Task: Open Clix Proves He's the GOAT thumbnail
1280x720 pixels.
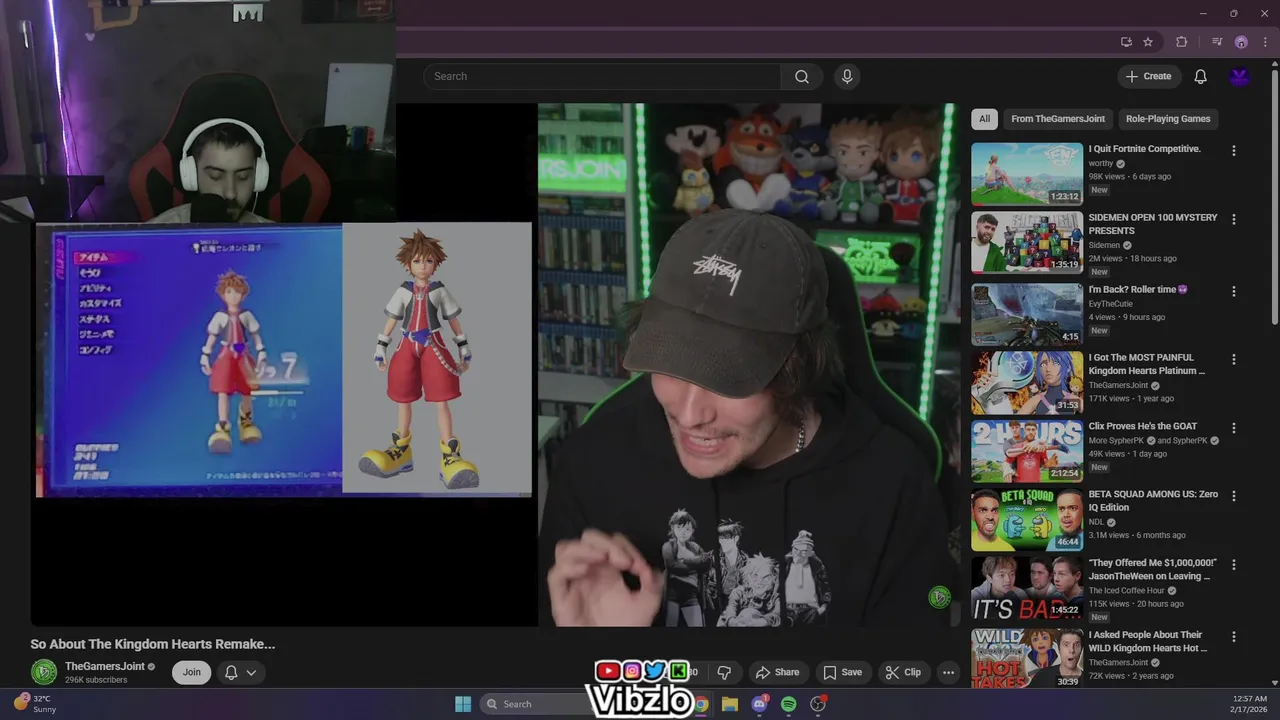Action: (x=1027, y=450)
